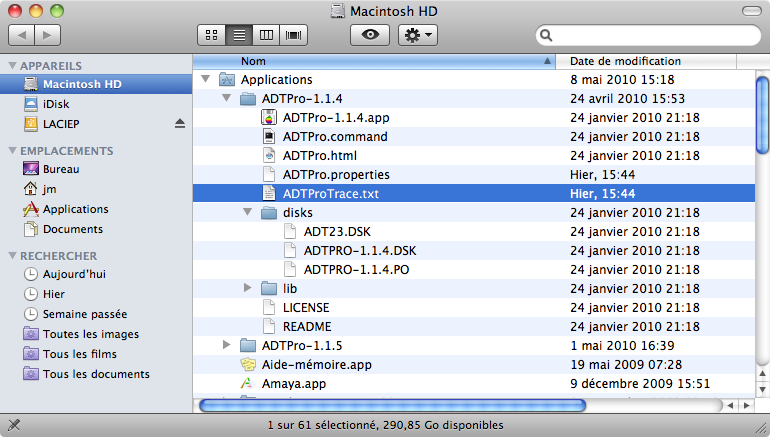Collapse the disks folder triangle

[x=248, y=212]
